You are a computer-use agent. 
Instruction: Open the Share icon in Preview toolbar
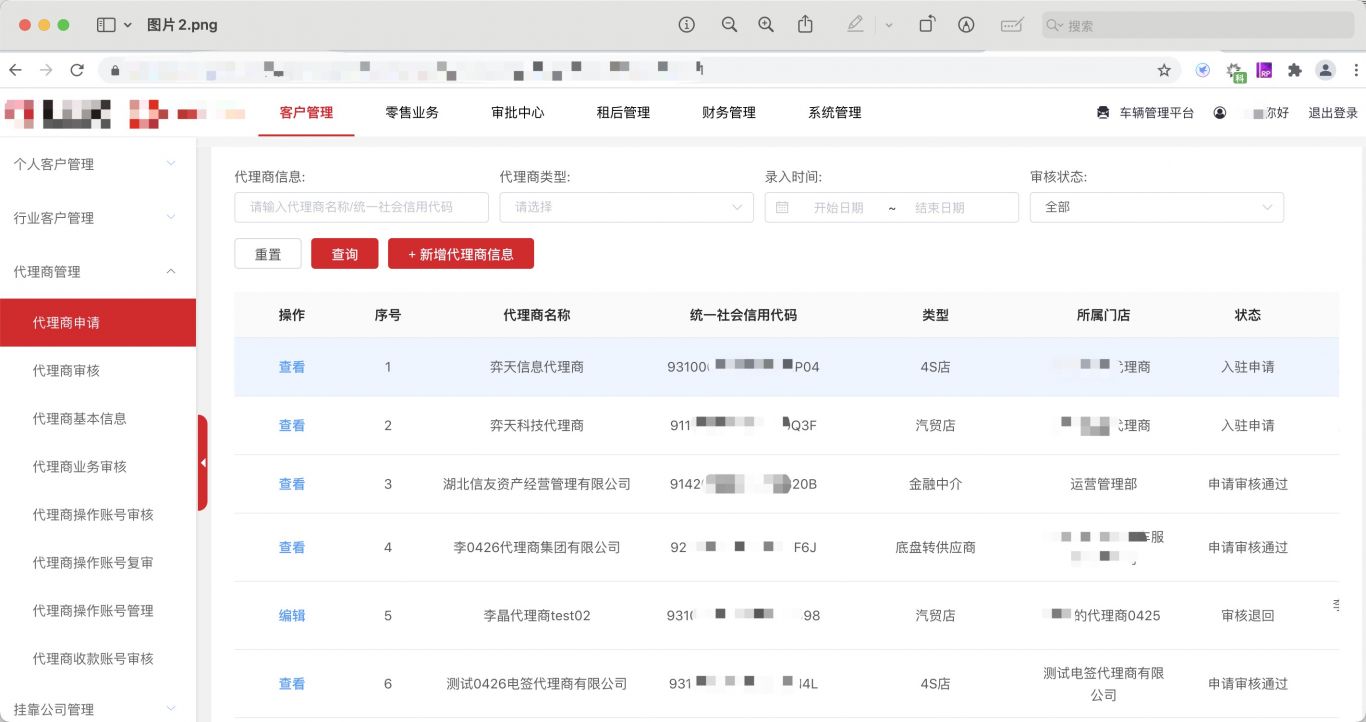click(805, 25)
